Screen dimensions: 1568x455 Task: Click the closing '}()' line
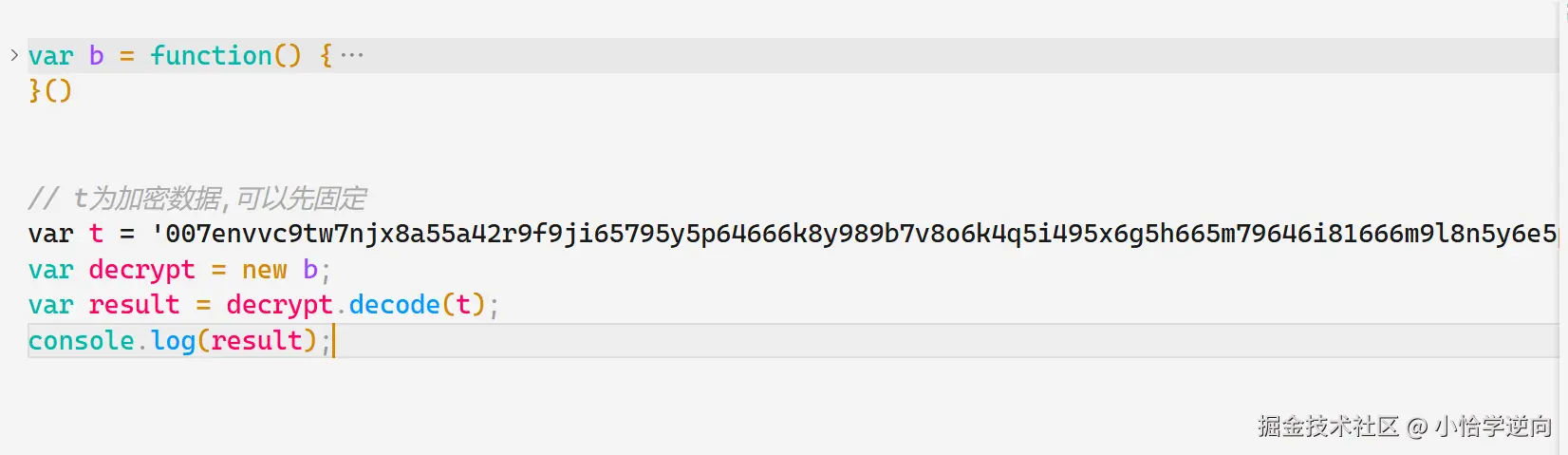50,91
